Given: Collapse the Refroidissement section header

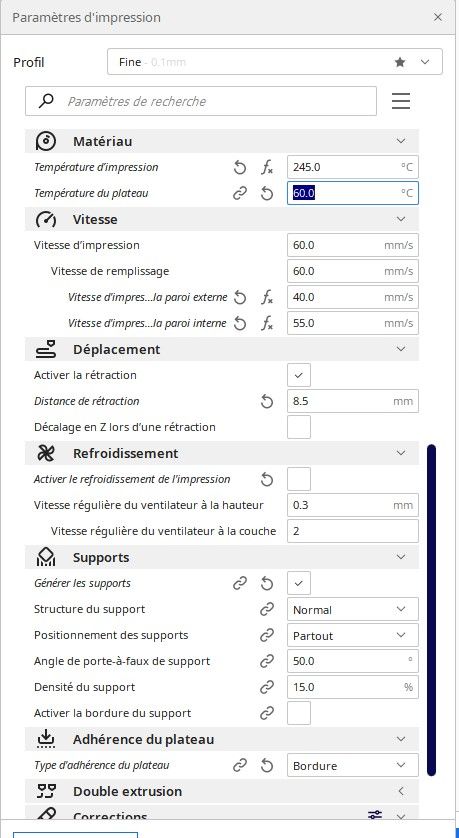Looking at the screenshot, I should point(222,453).
